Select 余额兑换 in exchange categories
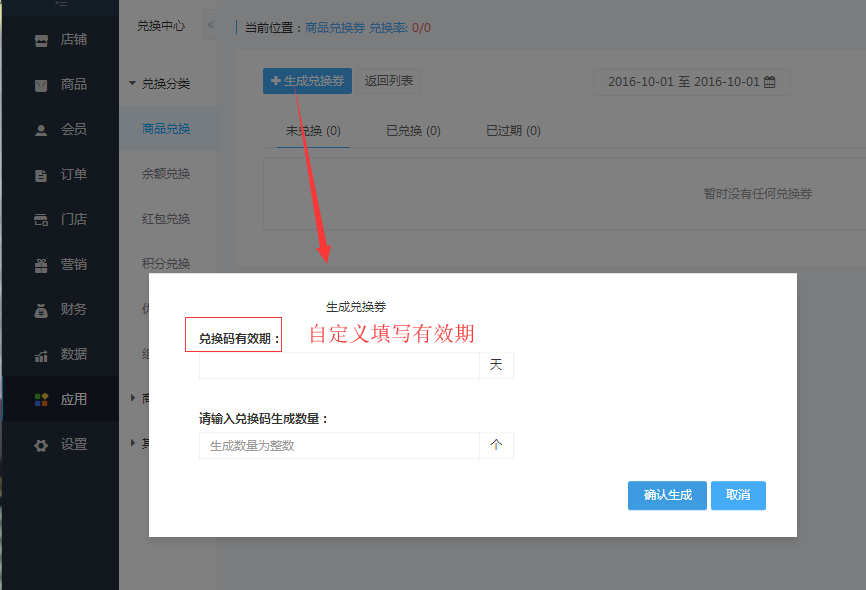 click(x=168, y=173)
